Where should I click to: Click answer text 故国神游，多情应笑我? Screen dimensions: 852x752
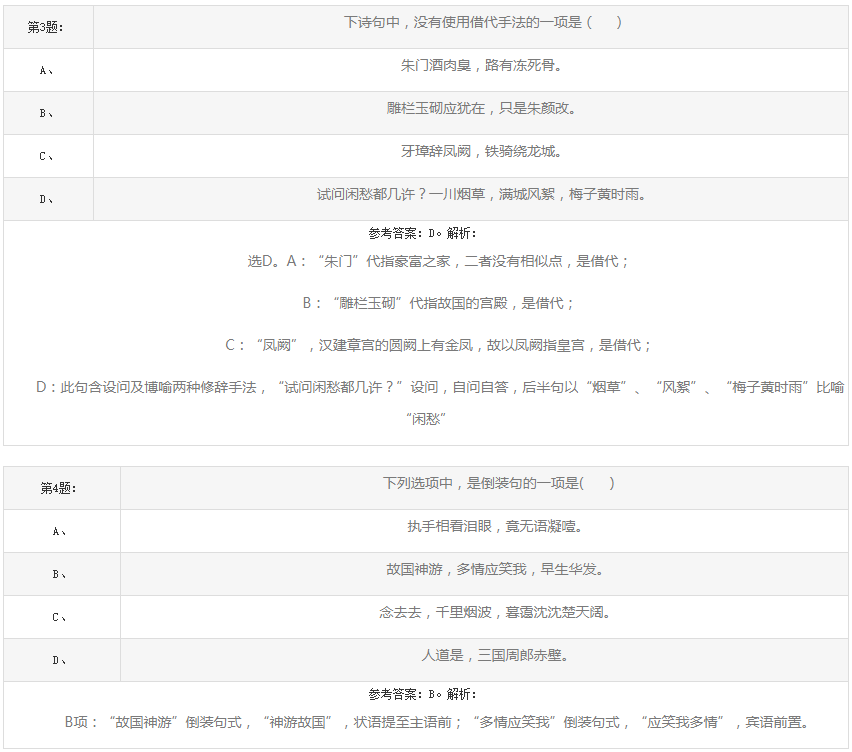pyautogui.click(x=494, y=569)
